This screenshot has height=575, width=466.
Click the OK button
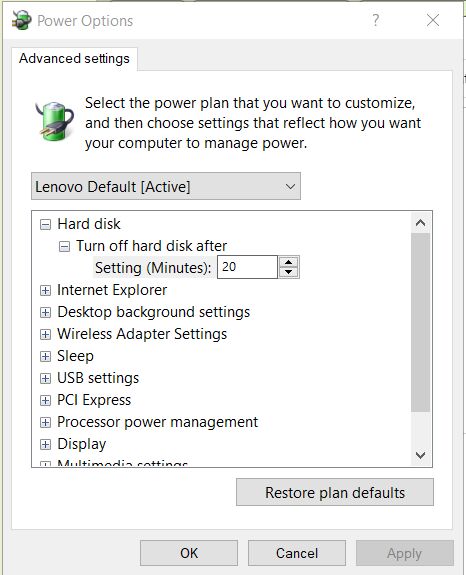[189, 553]
